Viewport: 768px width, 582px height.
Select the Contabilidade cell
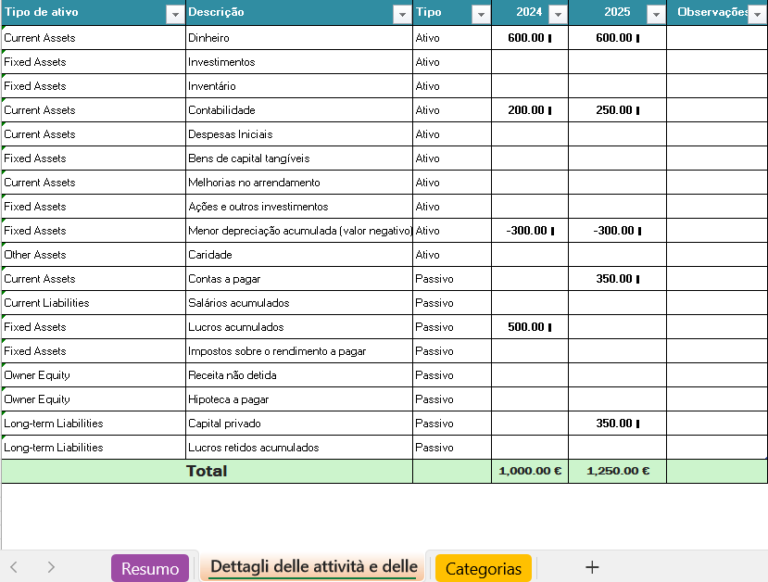tap(299, 110)
